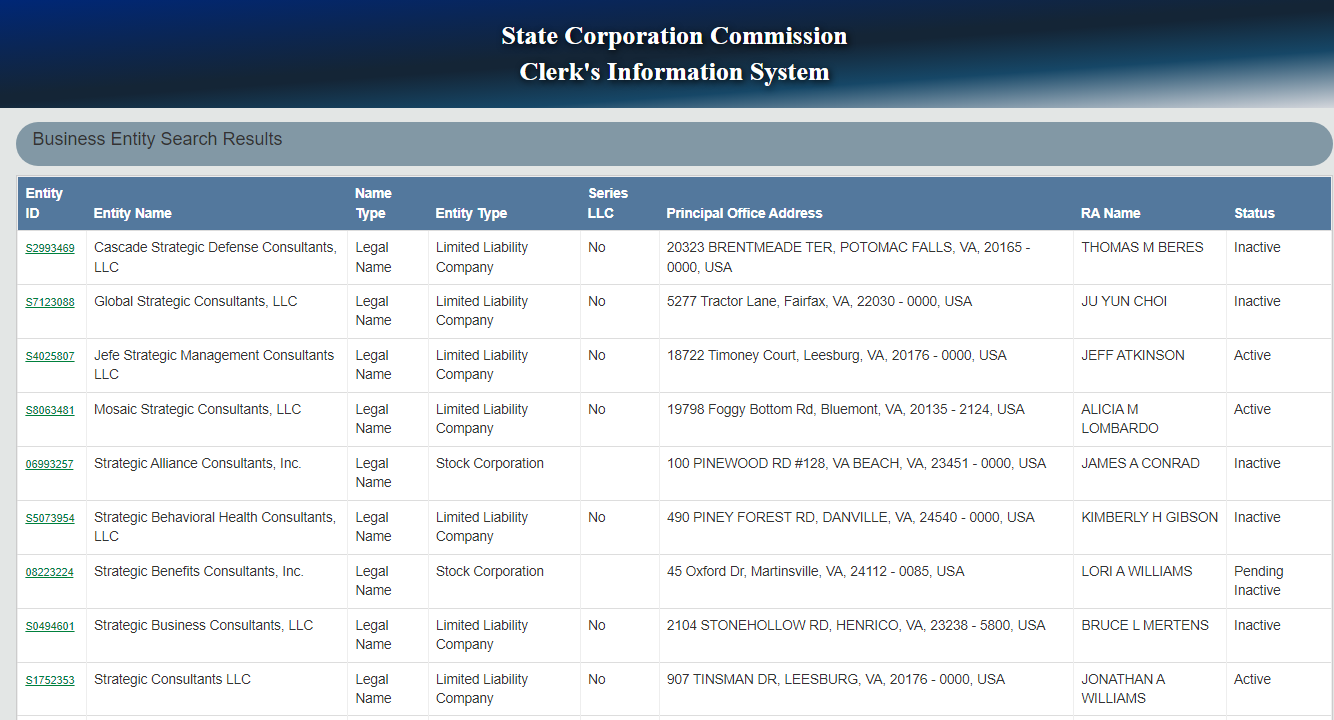Click address 490 PINEY FOREST RD, DANVILLE
Image resolution: width=1334 pixels, height=720 pixels.
[x=851, y=517]
